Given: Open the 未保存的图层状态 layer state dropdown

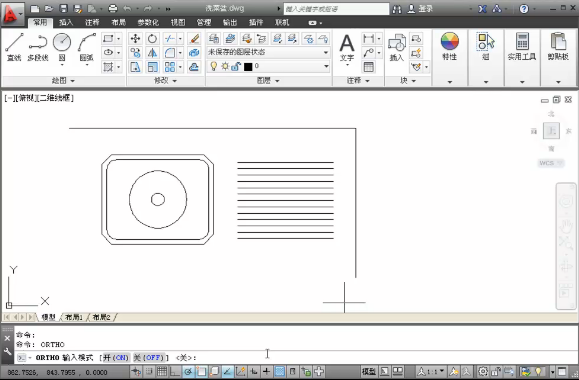Looking at the screenshot, I should coord(268,52).
